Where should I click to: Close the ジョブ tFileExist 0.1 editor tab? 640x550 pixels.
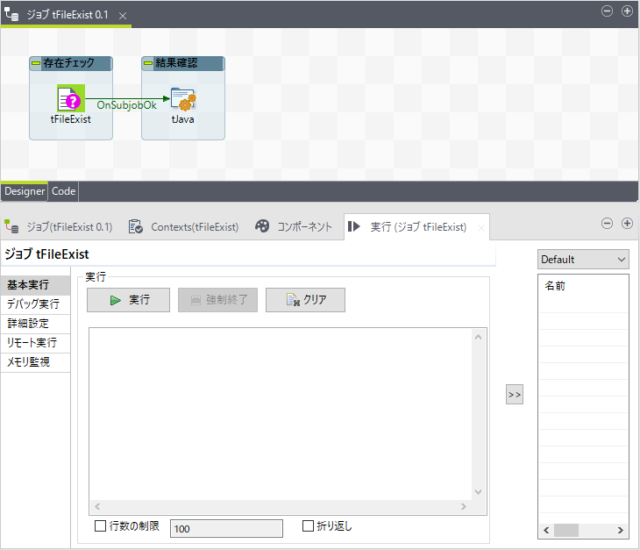point(122,16)
